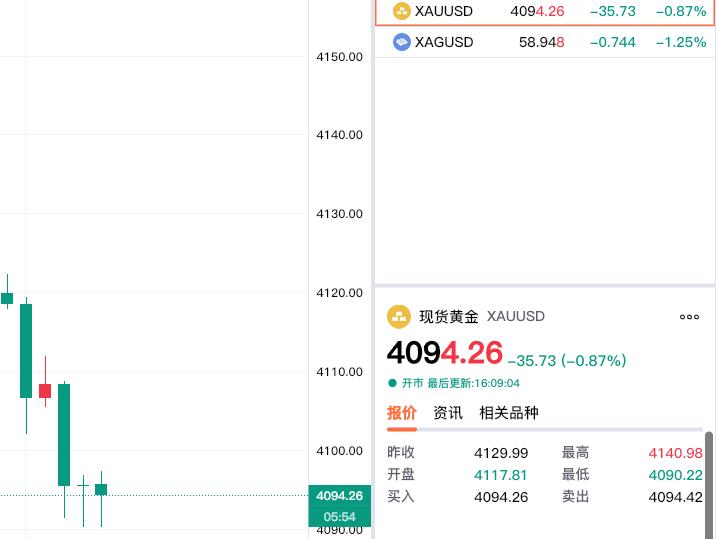
Task: Click the 买入 value 4094.26
Action: coord(501,497)
